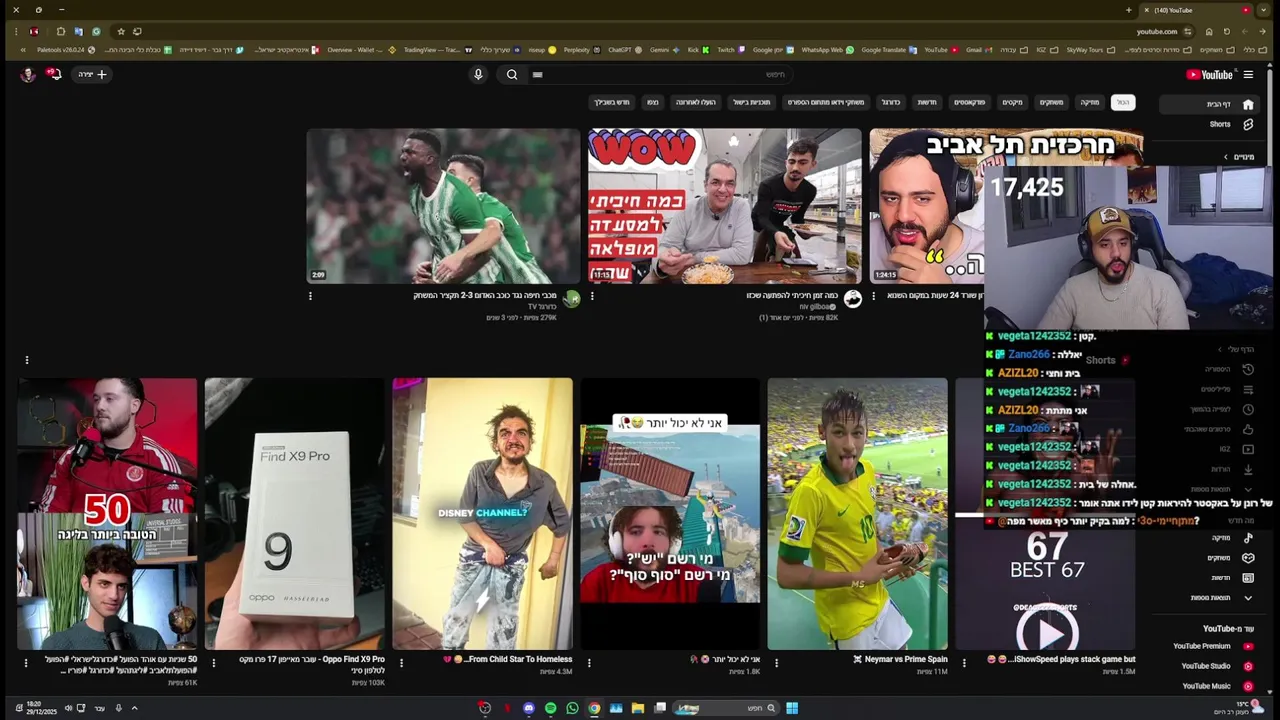This screenshot has height=720, width=1280.
Task: Open the WOW restaurant video thumbnail
Action: pyautogui.click(x=724, y=206)
